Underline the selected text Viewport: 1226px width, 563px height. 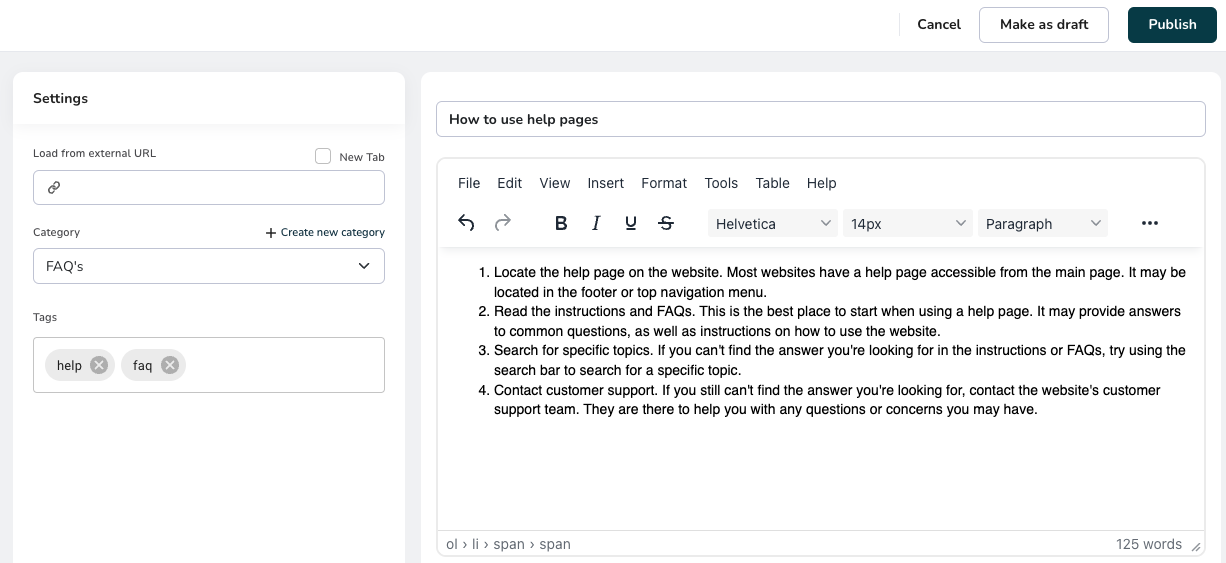(631, 223)
